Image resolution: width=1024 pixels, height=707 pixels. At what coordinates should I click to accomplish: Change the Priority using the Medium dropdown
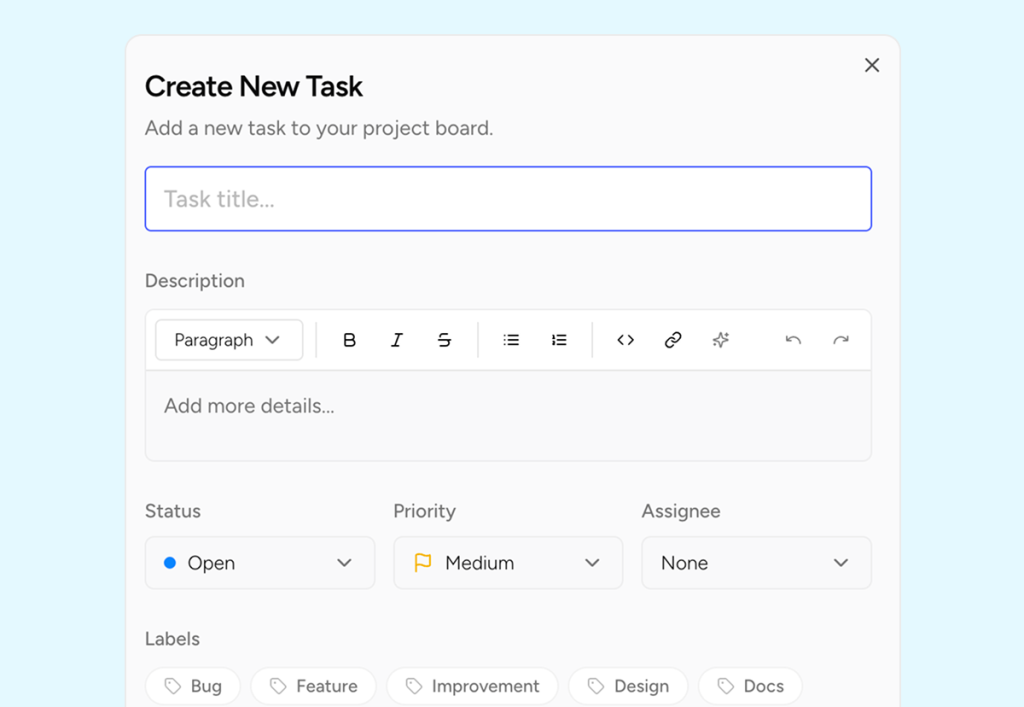coord(508,563)
